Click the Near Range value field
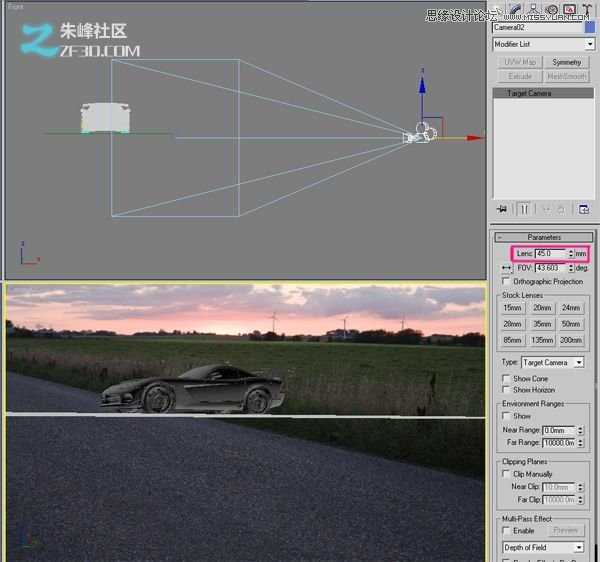Viewport: 600px width, 562px height. [559, 430]
